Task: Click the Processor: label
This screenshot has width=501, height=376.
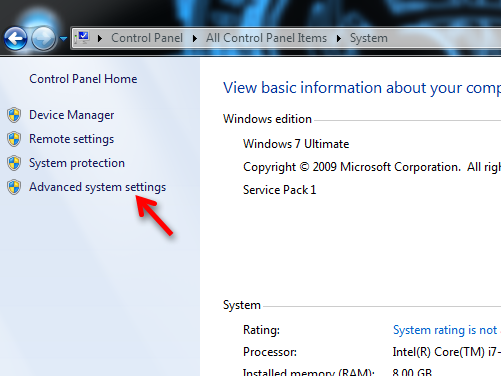Action: pos(270,352)
